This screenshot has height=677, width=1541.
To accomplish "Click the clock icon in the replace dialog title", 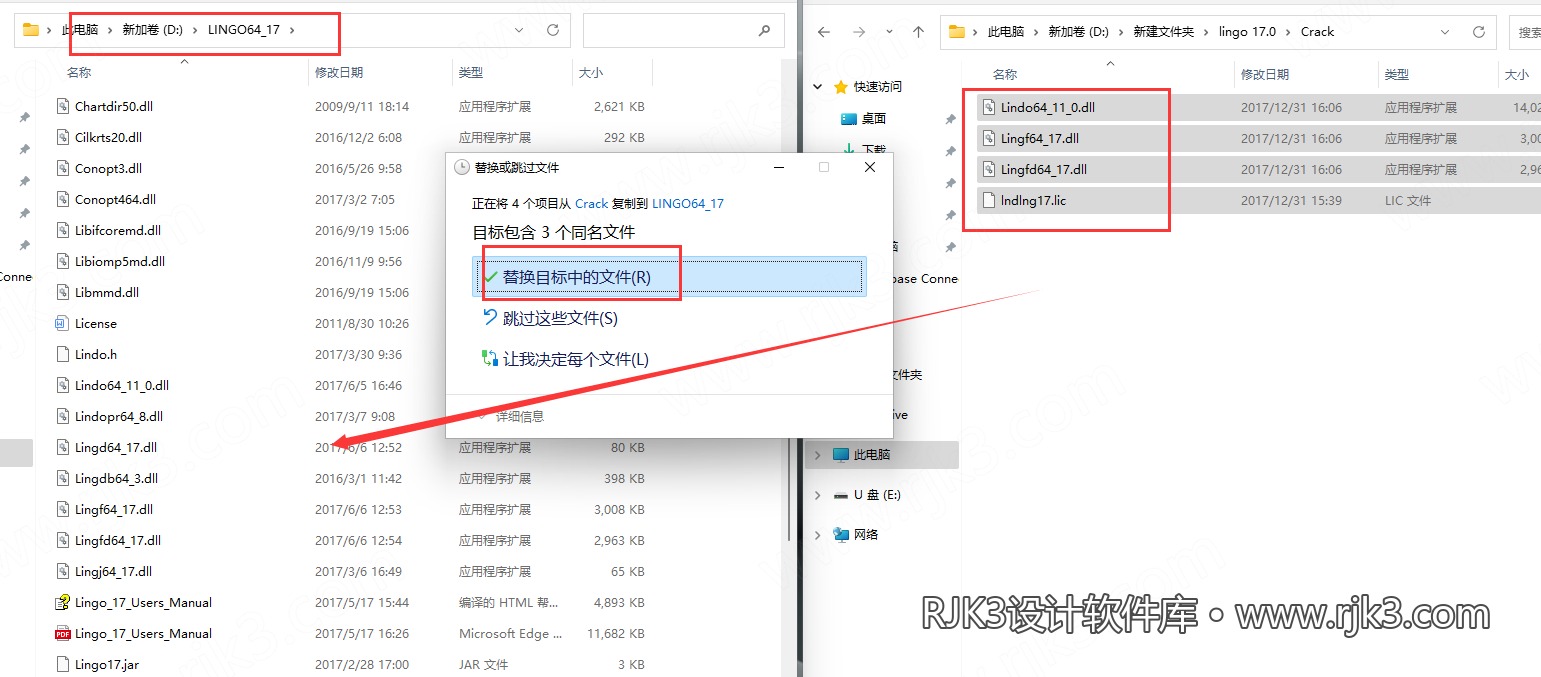I will 461,167.
